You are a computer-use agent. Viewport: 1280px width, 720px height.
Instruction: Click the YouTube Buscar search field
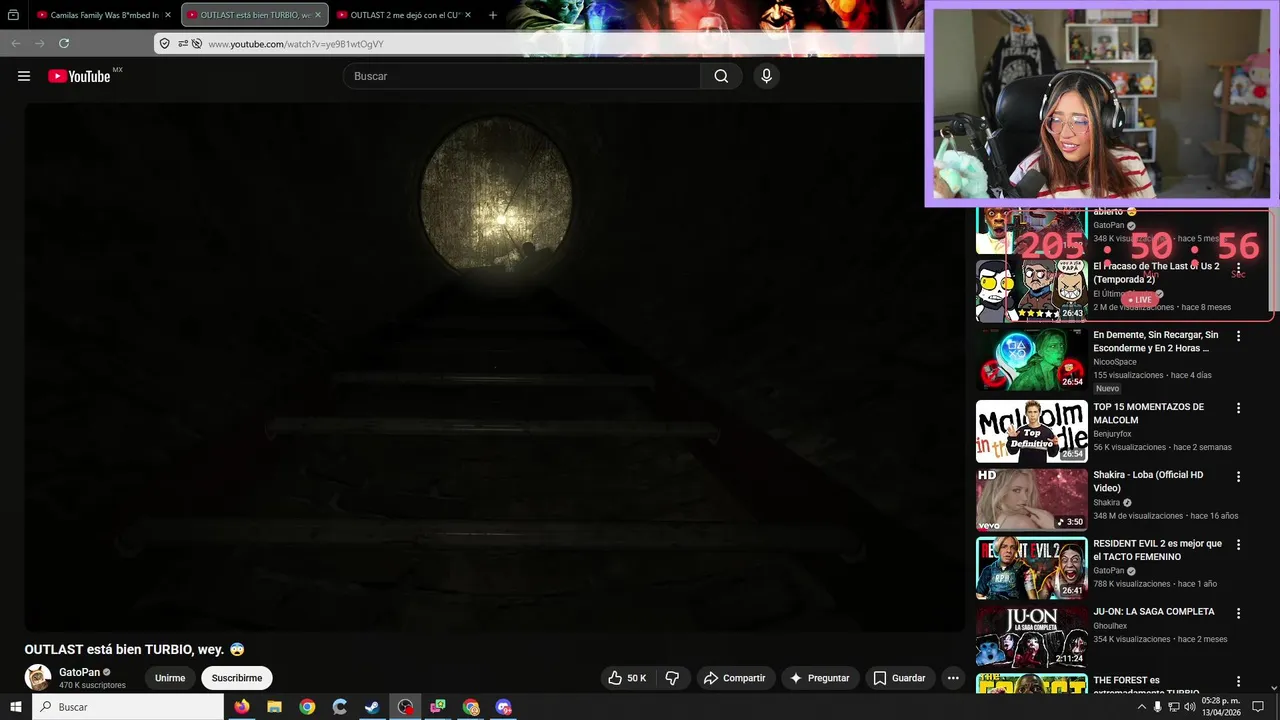[x=521, y=76]
